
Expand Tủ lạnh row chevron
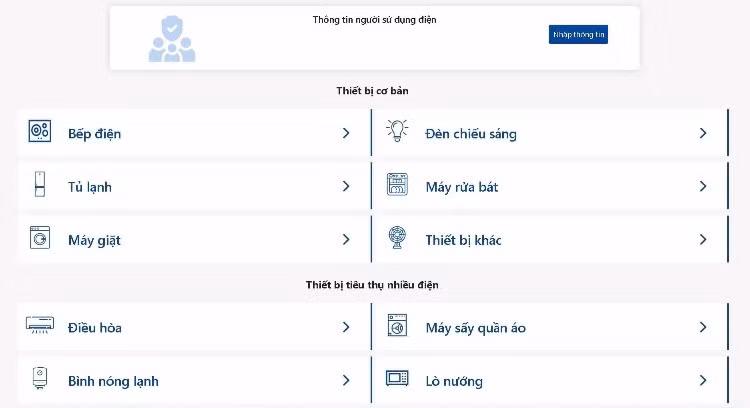(346, 186)
